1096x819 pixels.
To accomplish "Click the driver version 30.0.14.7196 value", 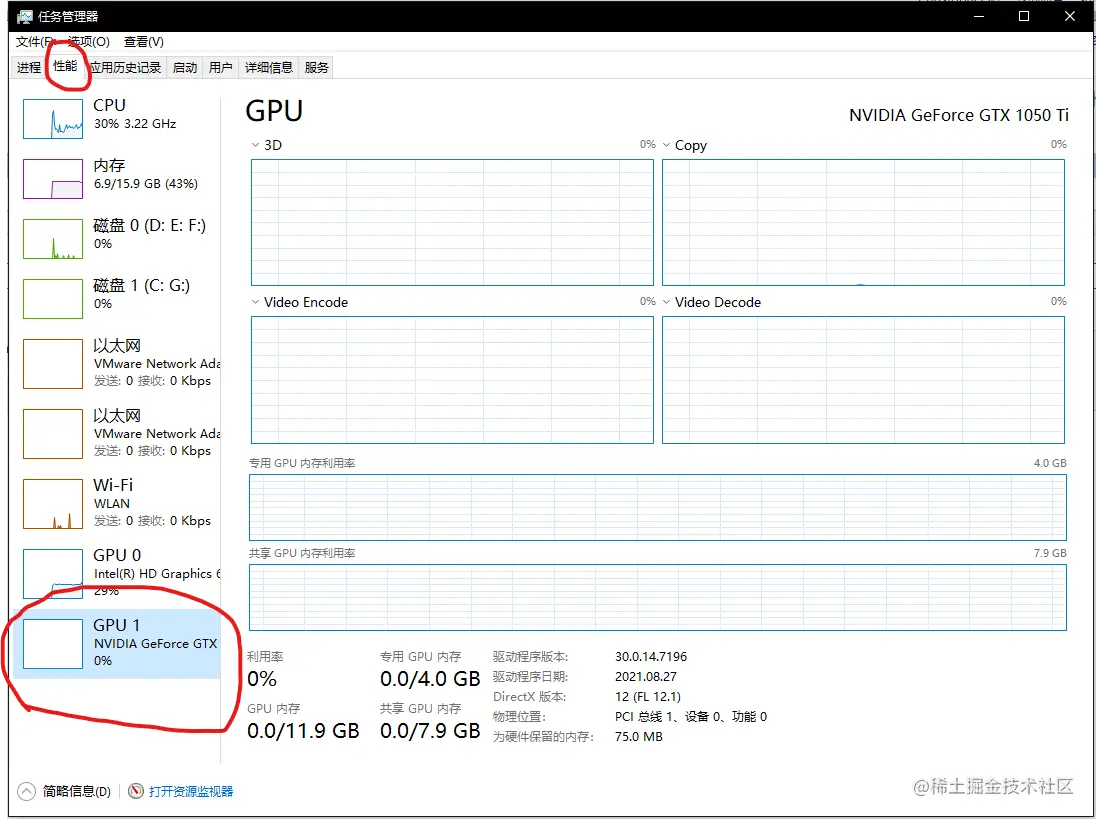I will pyautogui.click(x=651, y=656).
